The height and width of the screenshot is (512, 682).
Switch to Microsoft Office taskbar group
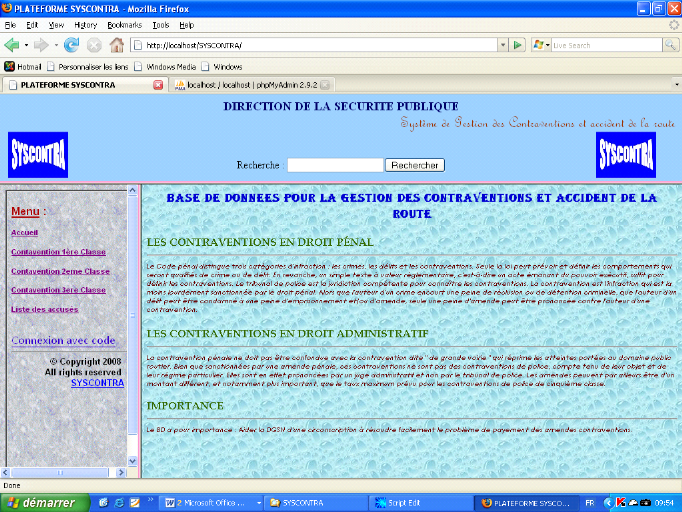pyautogui.click(x=212, y=503)
